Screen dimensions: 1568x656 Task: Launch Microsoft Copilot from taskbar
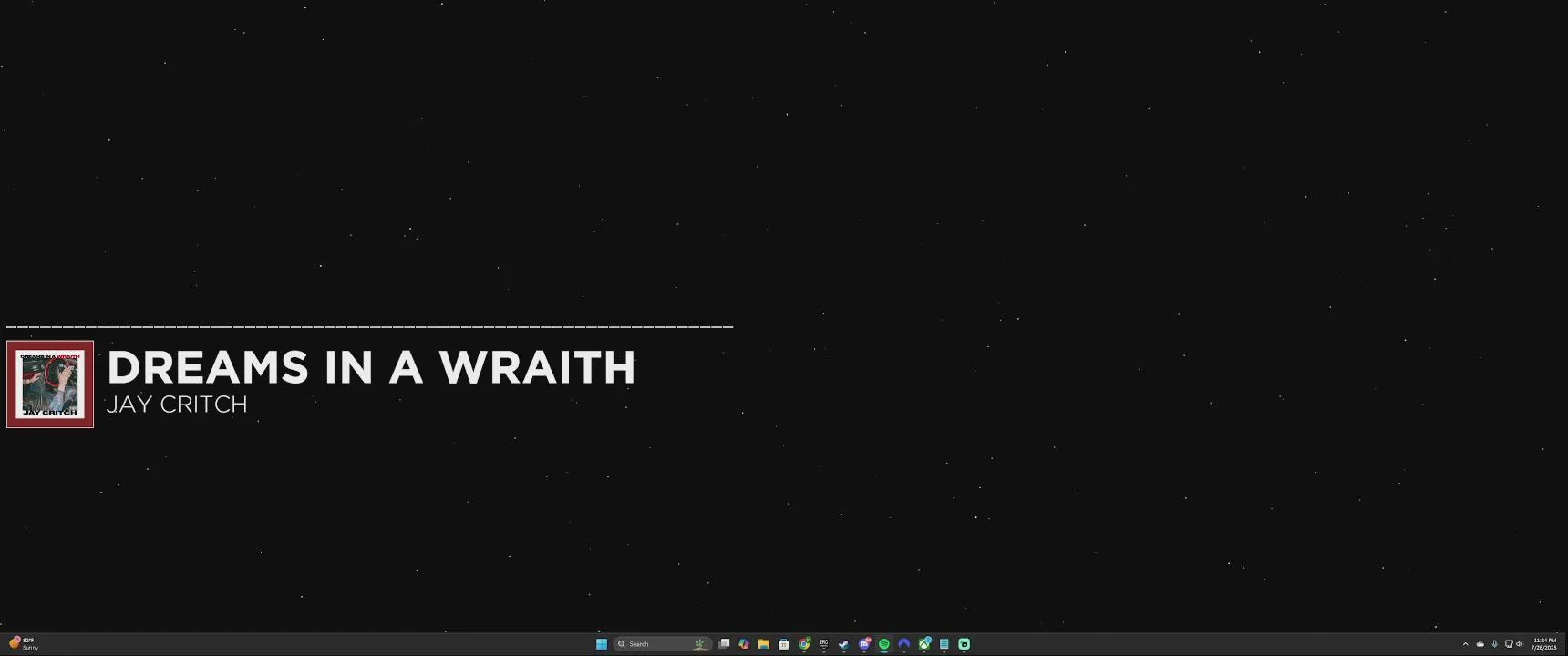click(744, 644)
